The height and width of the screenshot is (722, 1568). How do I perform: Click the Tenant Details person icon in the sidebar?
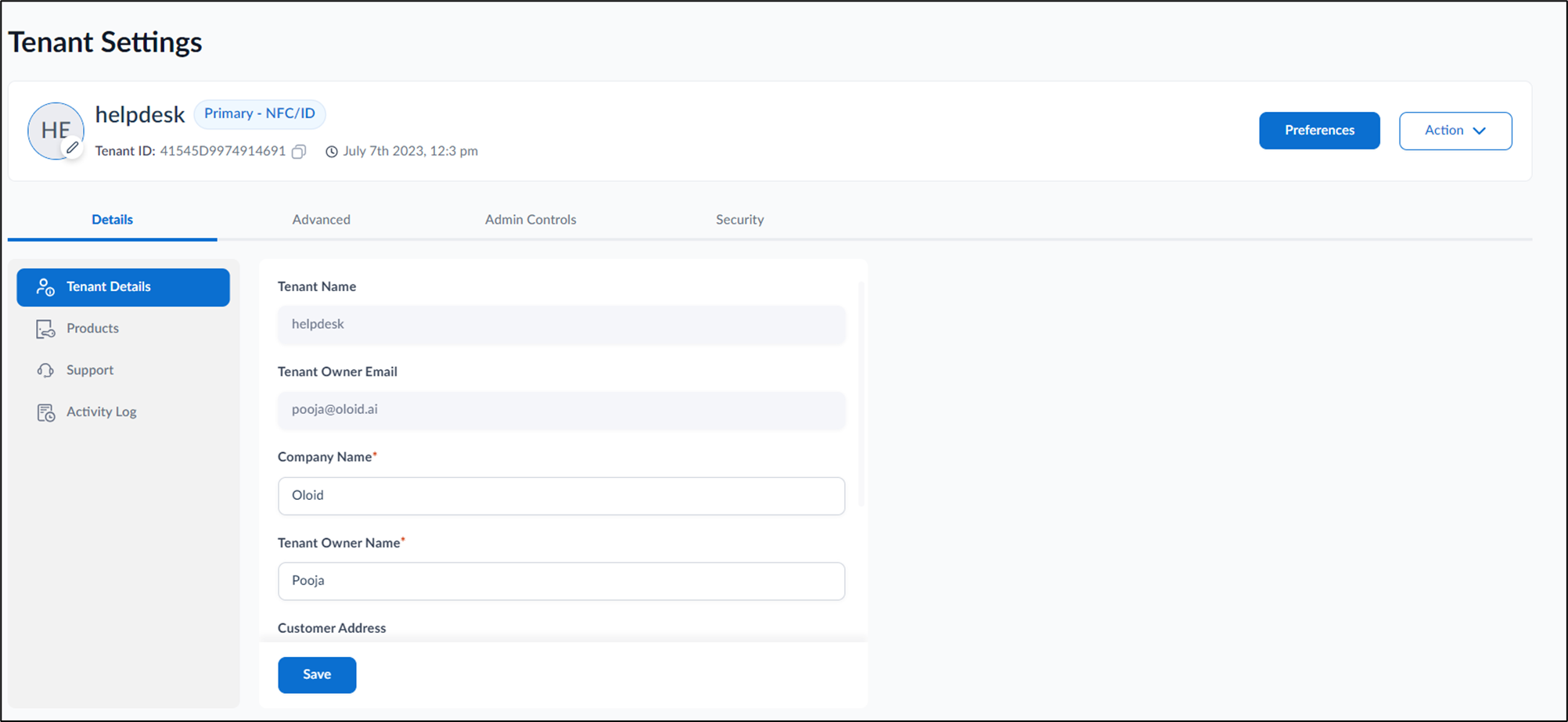click(45, 287)
